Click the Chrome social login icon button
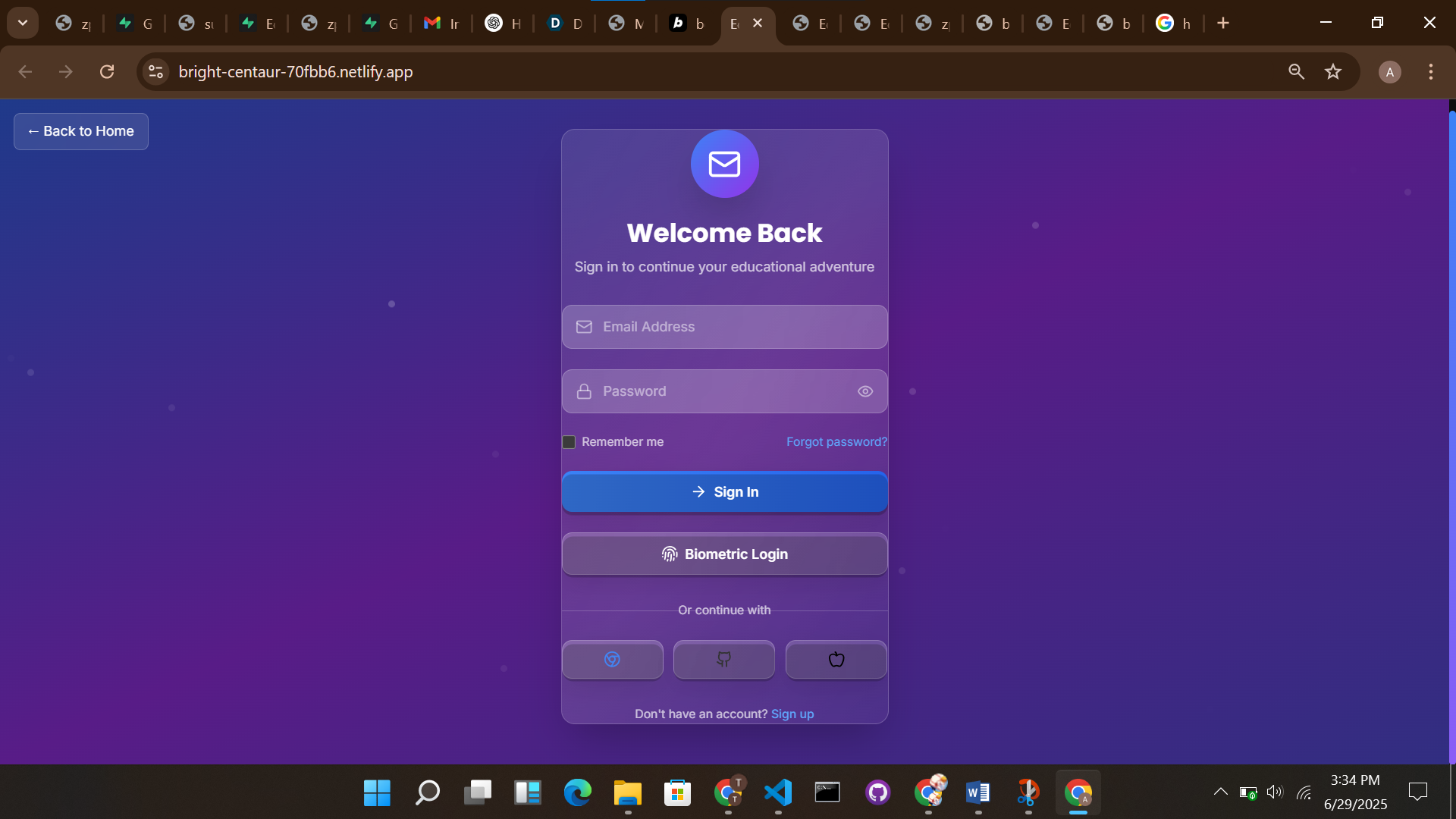This screenshot has width=1456, height=819. tap(612, 659)
